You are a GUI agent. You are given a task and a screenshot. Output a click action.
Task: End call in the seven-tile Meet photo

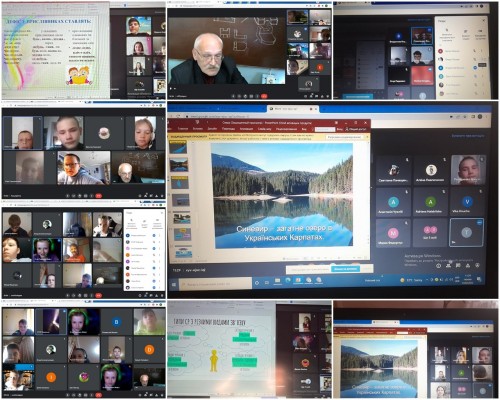[x=99, y=196]
